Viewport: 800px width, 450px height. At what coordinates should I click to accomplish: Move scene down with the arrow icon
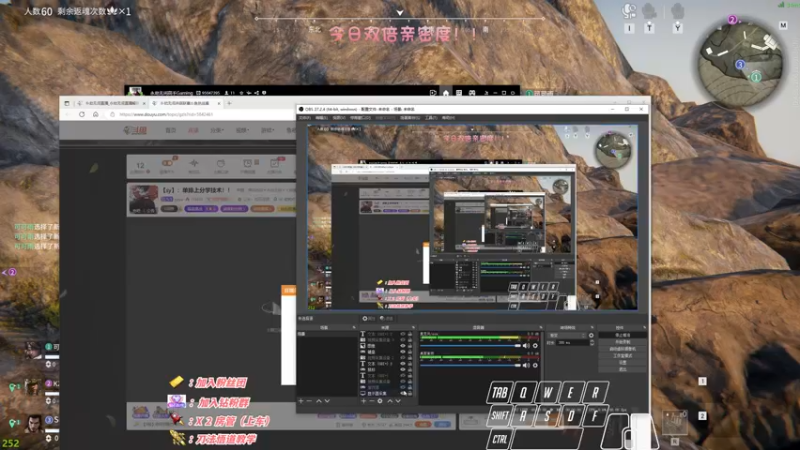pyautogui.click(x=327, y=401)
